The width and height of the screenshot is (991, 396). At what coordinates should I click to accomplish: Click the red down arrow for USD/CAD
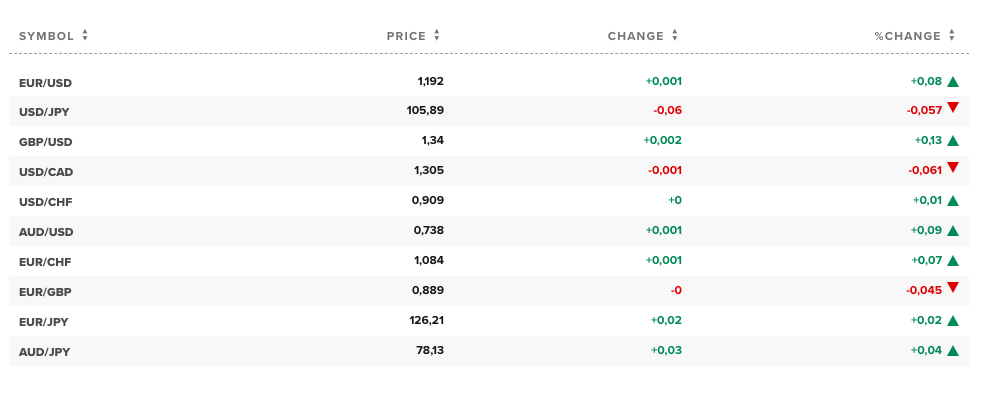pyautogui.click(x=953, y=167)
